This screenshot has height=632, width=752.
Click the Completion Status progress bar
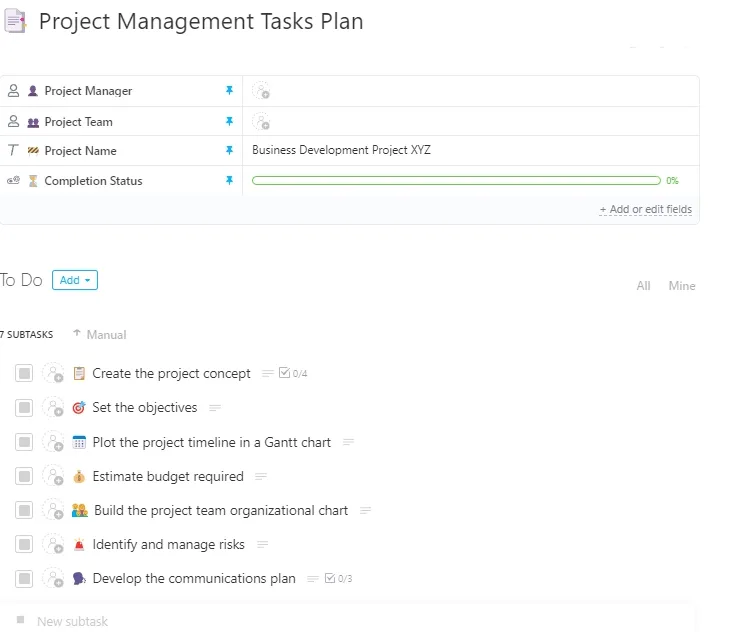pyautogui.click(x=456, y=180)
